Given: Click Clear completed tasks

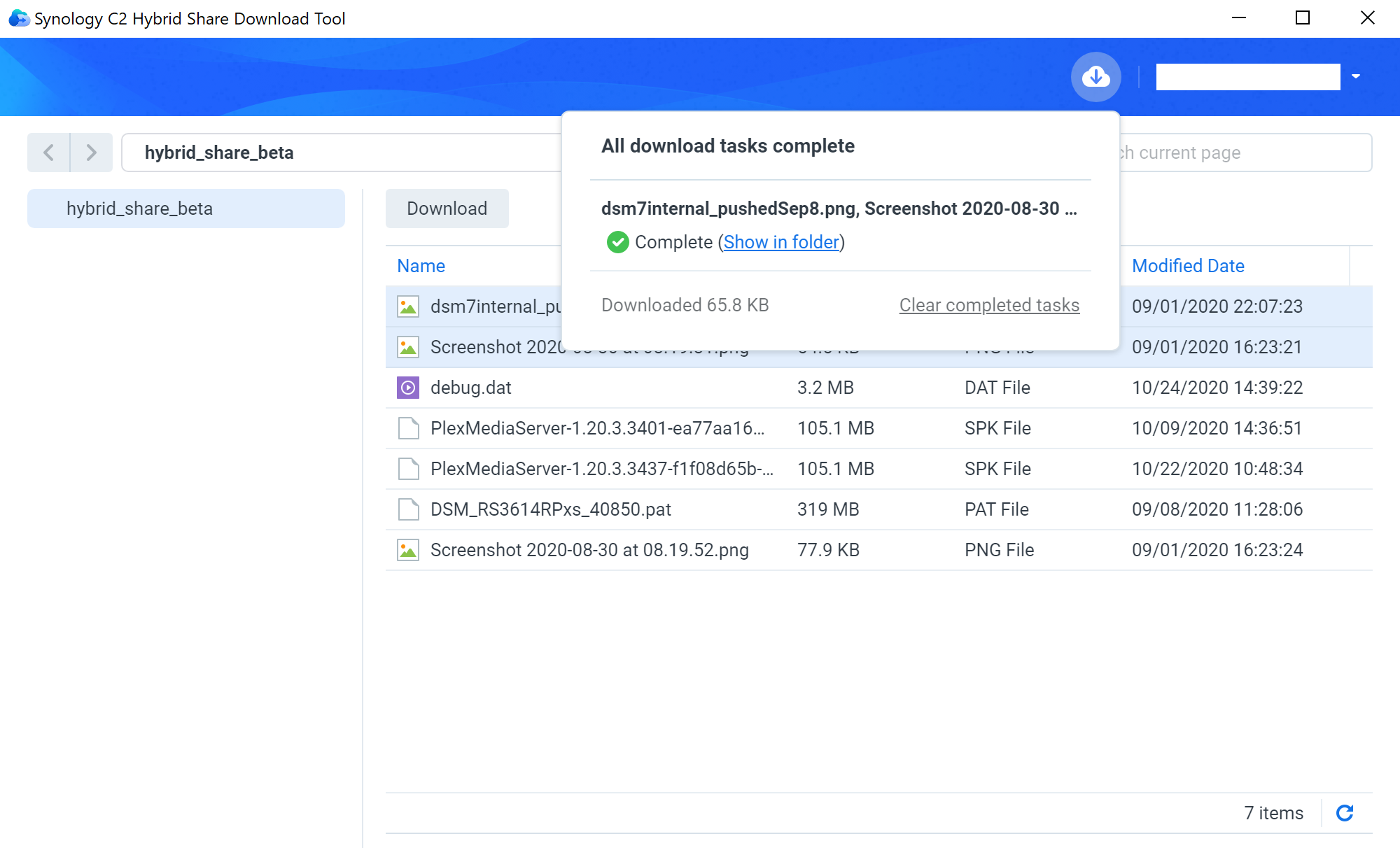Looking at the screenshot, I should tap(989, 305).
